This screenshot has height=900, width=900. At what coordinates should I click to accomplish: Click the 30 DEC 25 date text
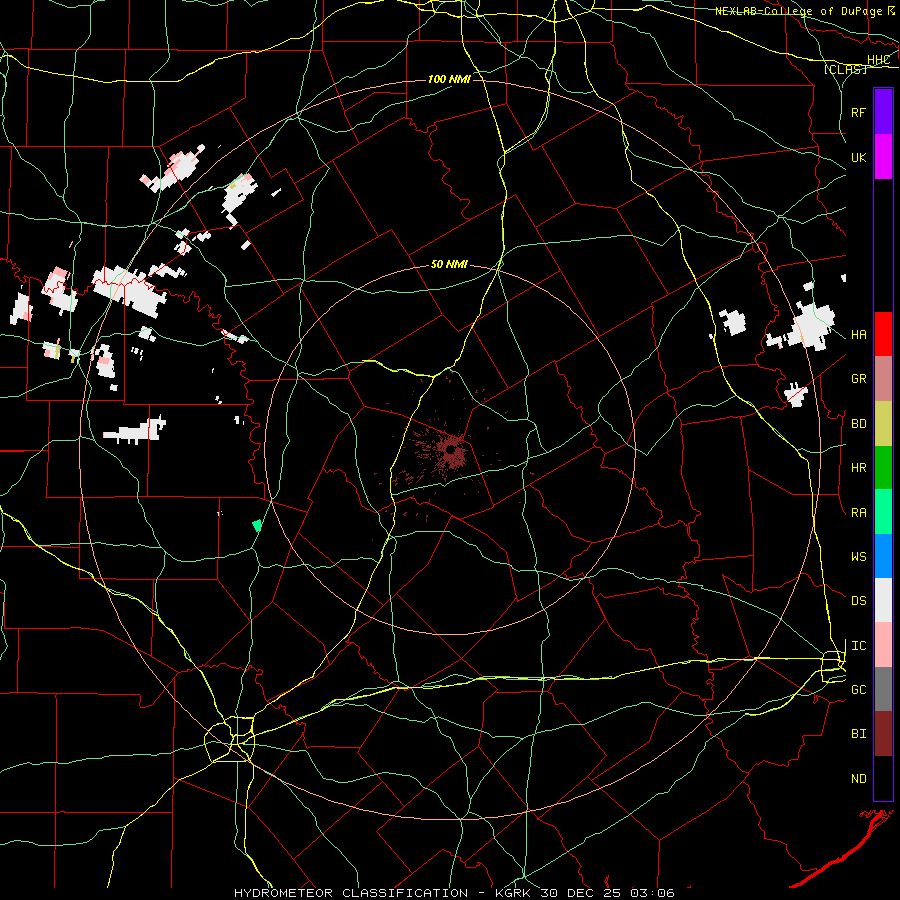pos(580,893)
